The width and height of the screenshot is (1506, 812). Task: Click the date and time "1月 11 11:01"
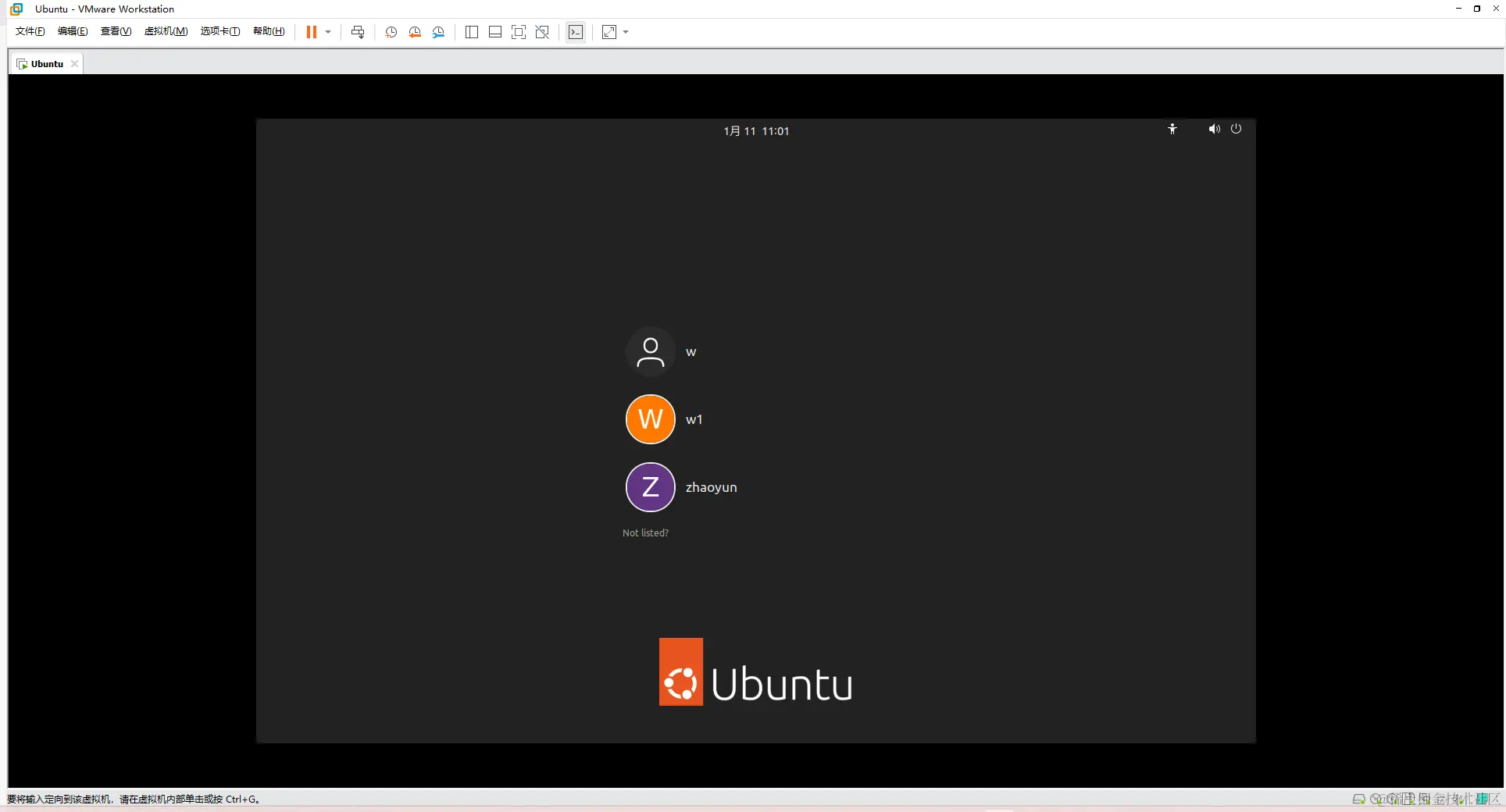756,131
